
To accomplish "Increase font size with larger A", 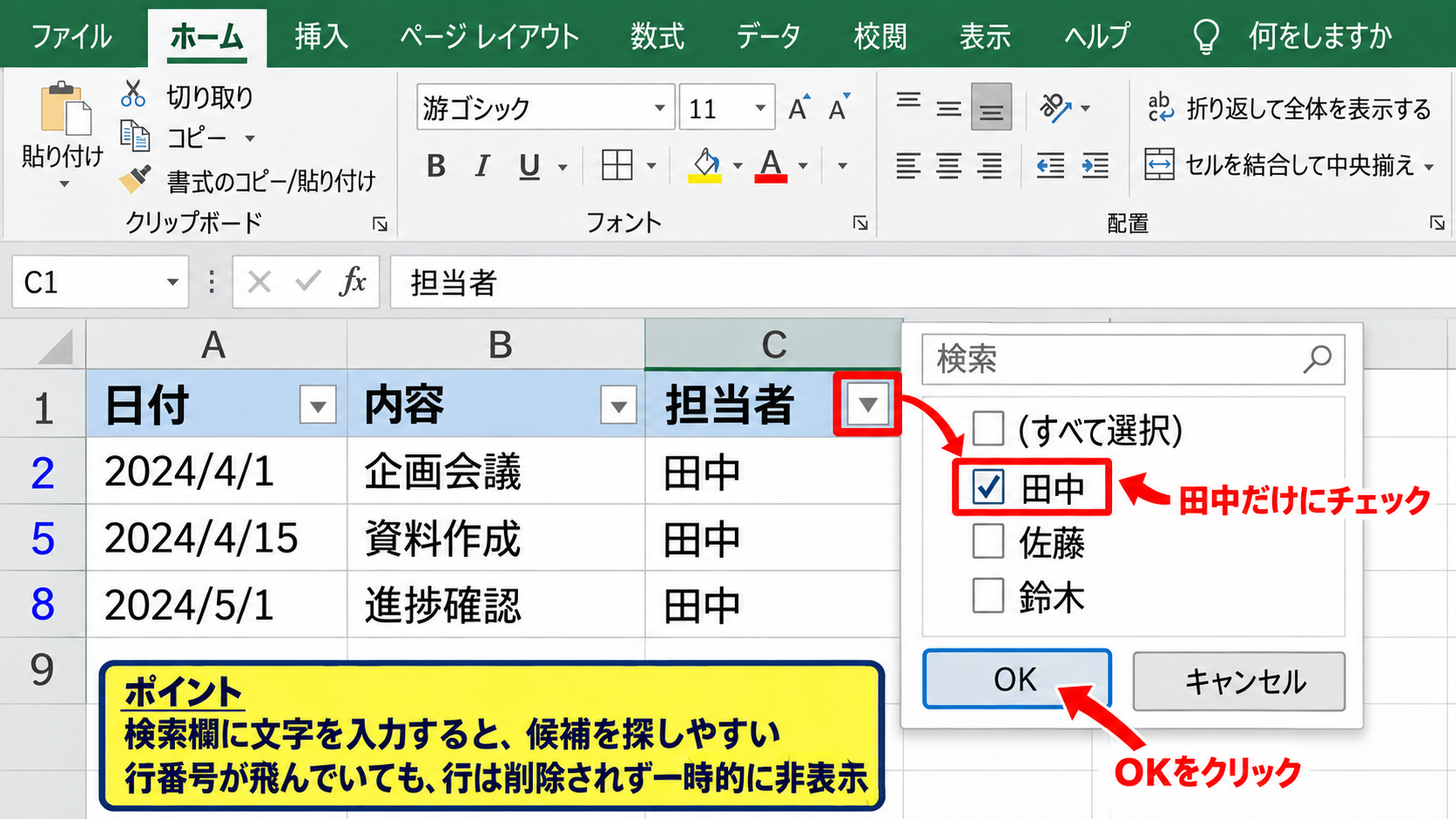I will click(799, 108).
